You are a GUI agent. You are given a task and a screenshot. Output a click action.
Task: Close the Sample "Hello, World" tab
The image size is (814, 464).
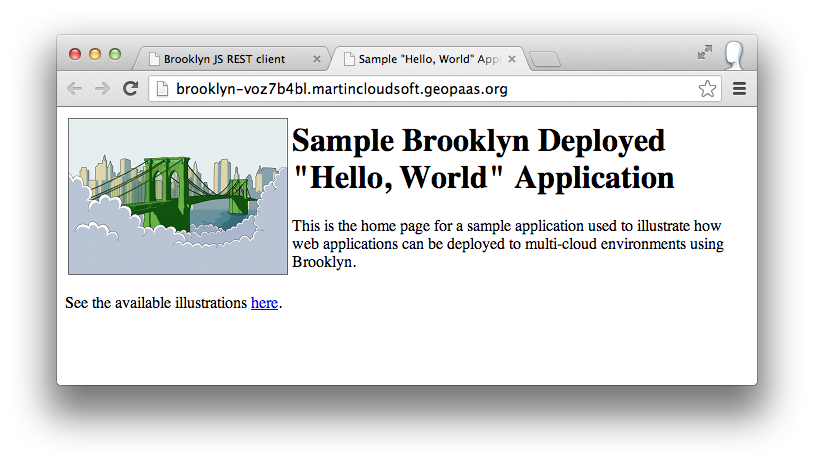[512, 59]
